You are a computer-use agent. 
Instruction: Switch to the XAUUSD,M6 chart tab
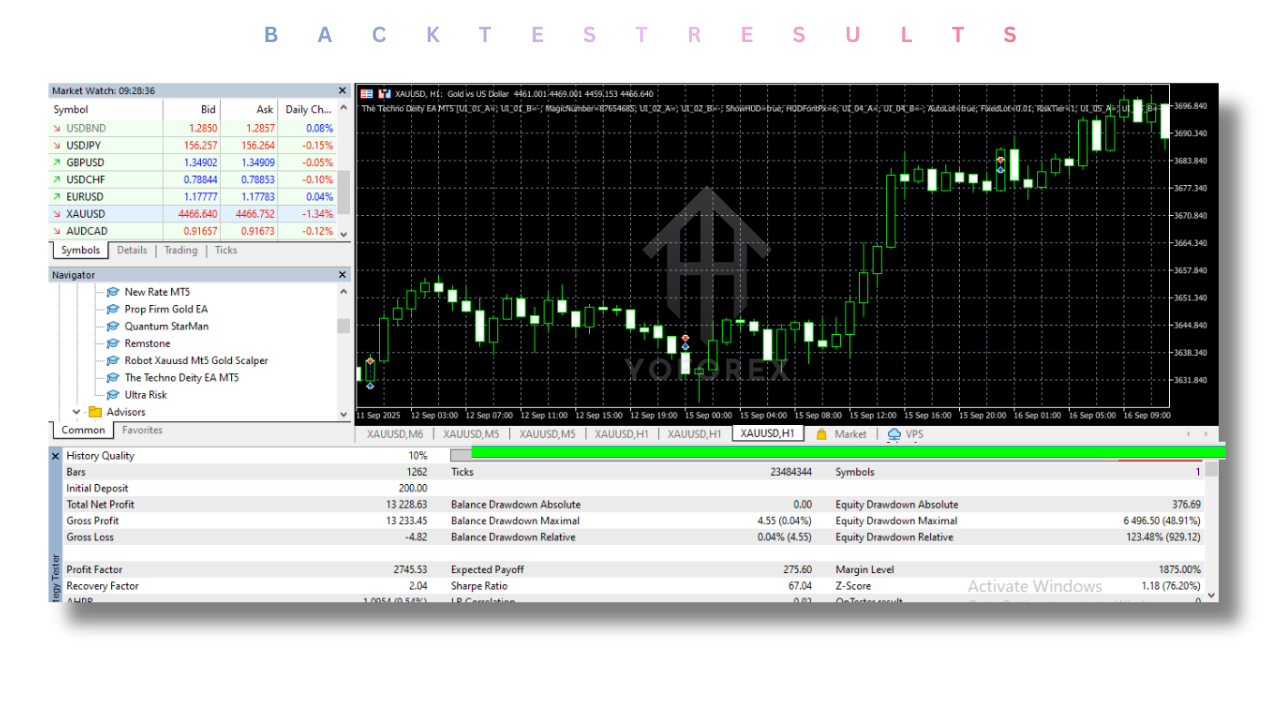coord(394,434)
